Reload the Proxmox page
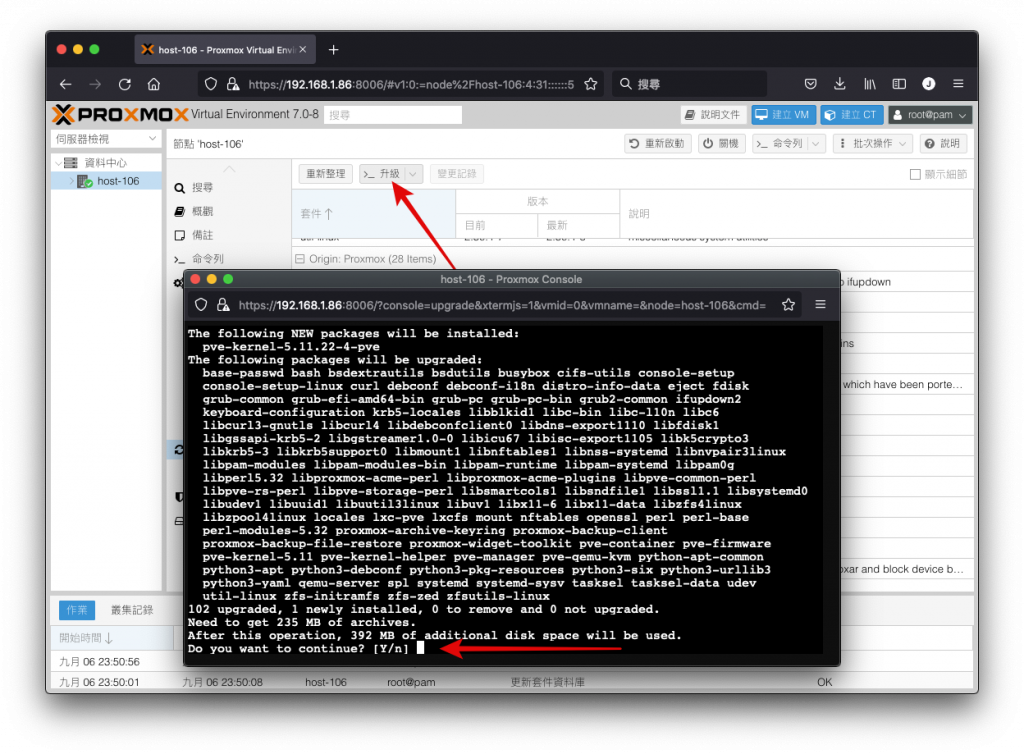Image resolution: width=1024 pixels, height=754 pixels. [125, 84]
